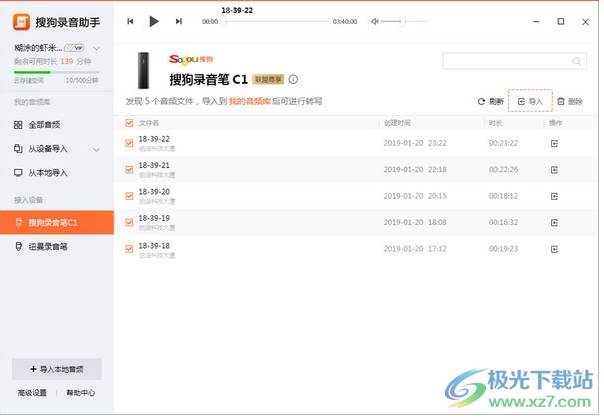This screenshot has height=418, width=604.
Task: Skip to next track
Action: (179, 21)
